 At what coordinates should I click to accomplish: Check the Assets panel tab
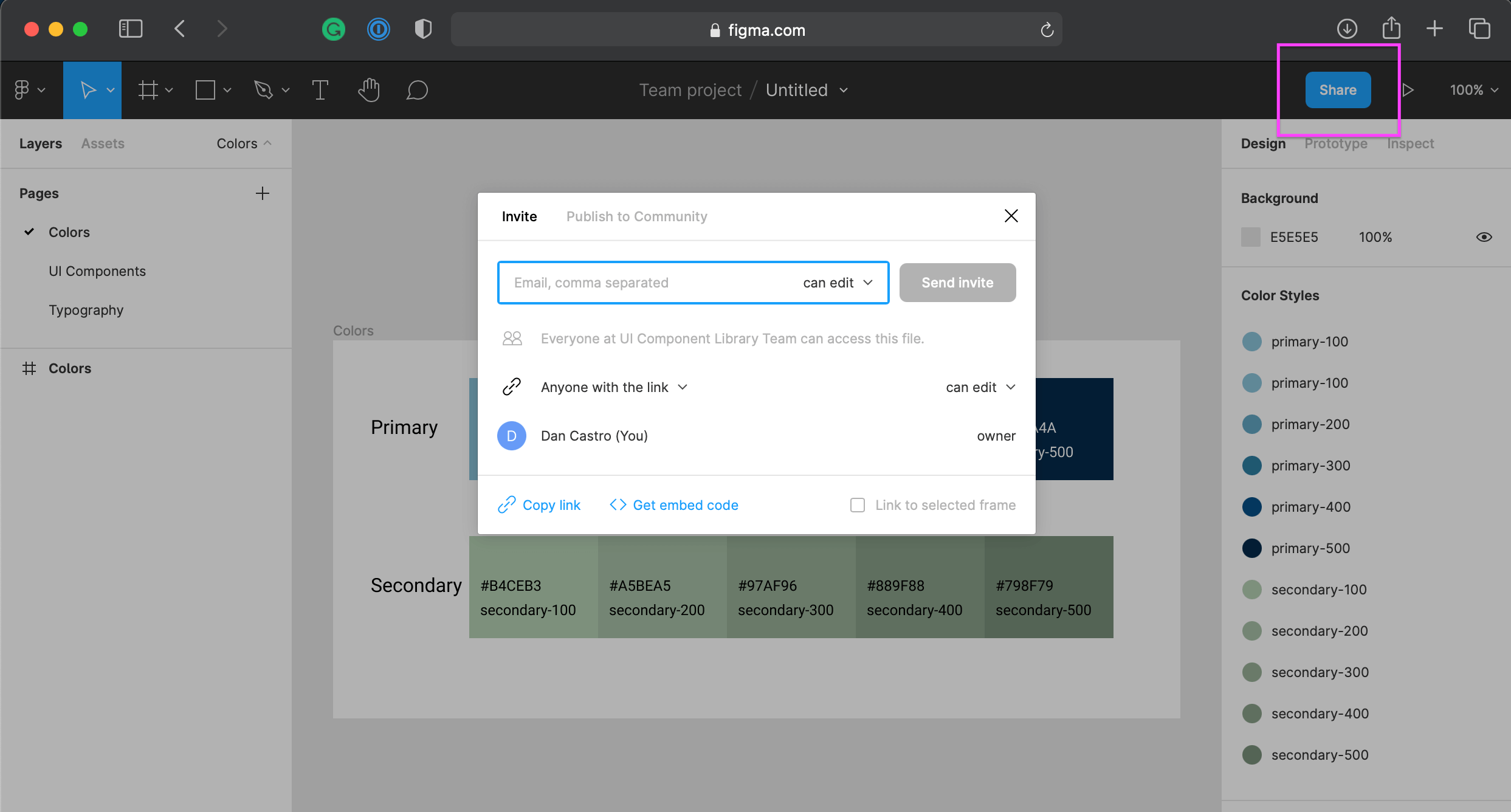[x=103, y=143]
